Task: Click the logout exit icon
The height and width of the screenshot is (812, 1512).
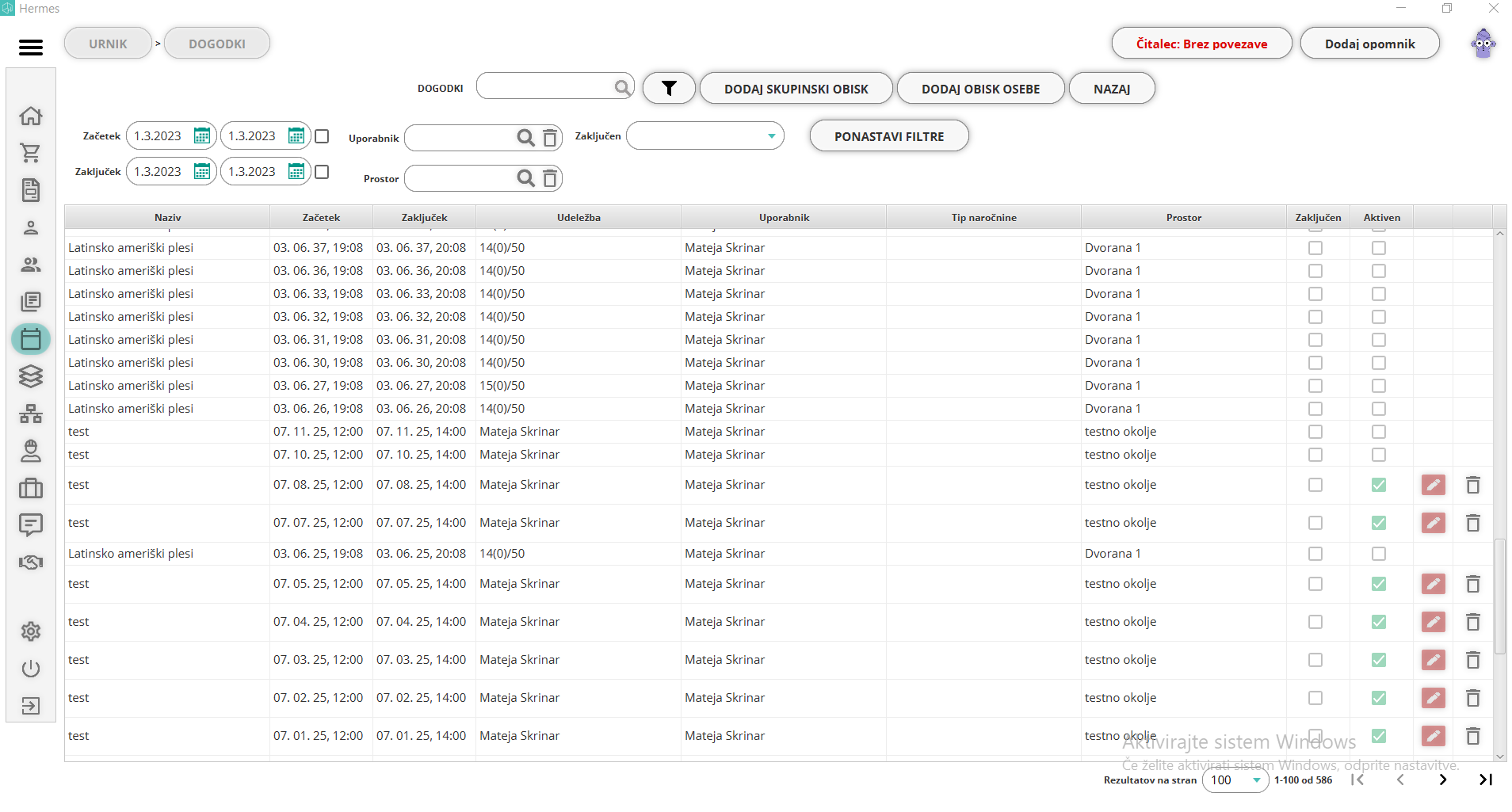Action: [31, 706]
